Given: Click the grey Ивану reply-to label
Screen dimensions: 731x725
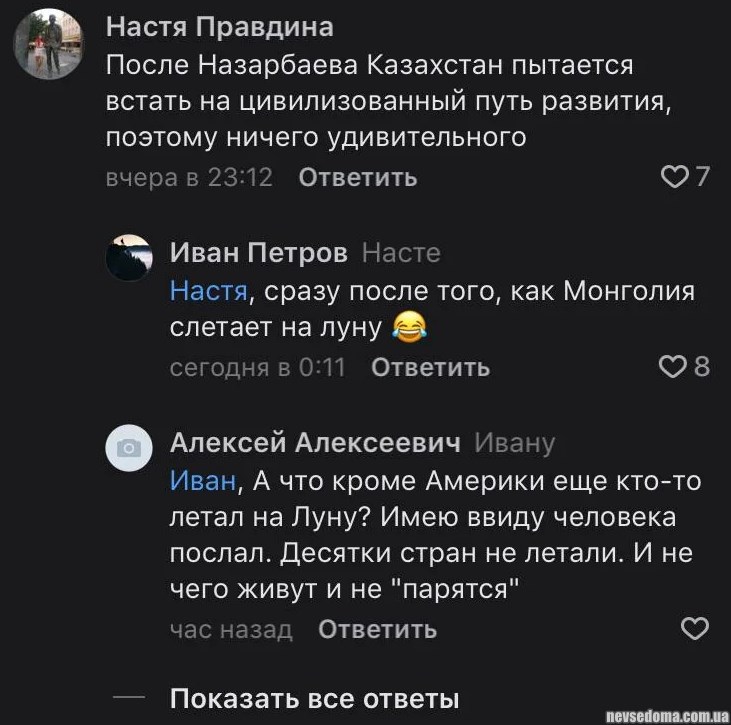Looking at the screenshot, I should [x=514, y=443].
